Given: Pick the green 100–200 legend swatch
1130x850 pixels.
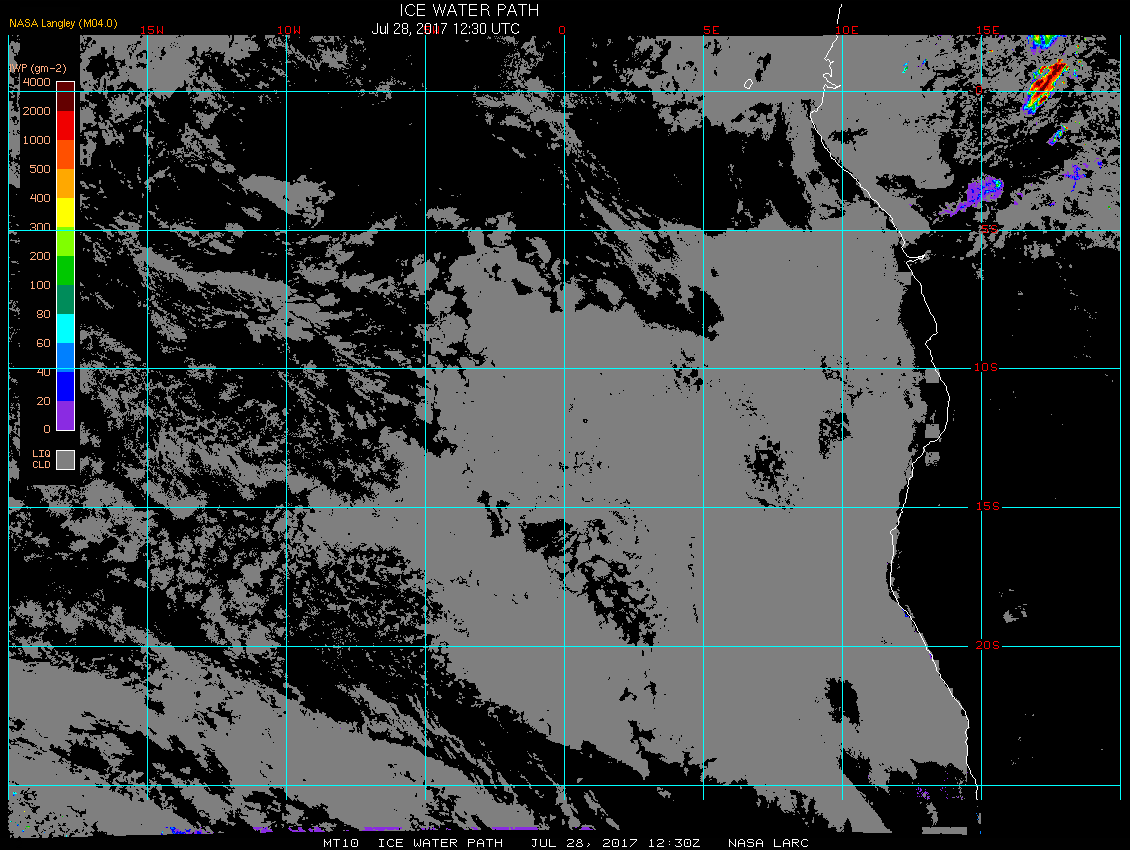Looking at the screenshot, I should point(66,270).
